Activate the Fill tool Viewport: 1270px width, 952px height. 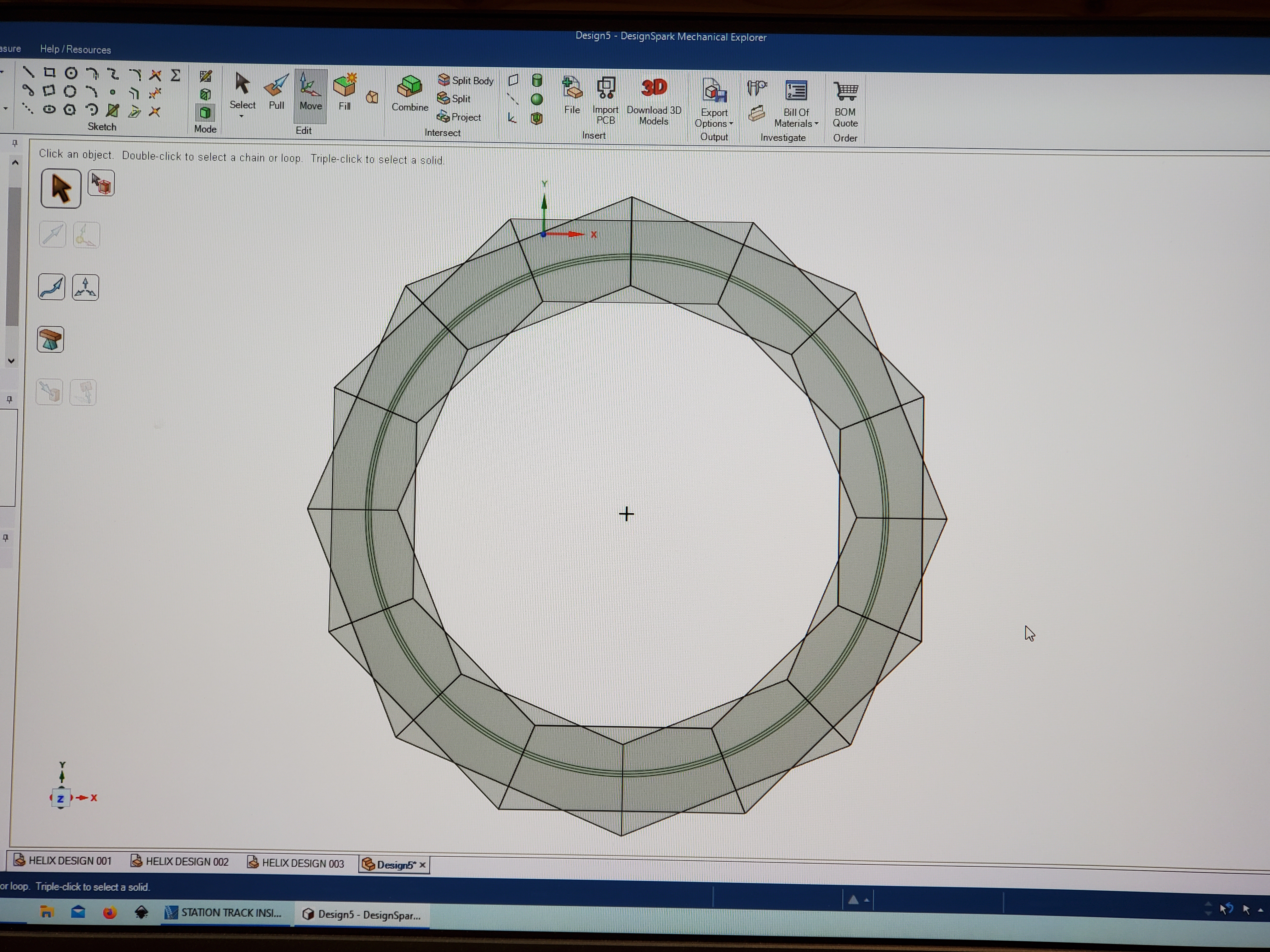[x=345, y=92]
